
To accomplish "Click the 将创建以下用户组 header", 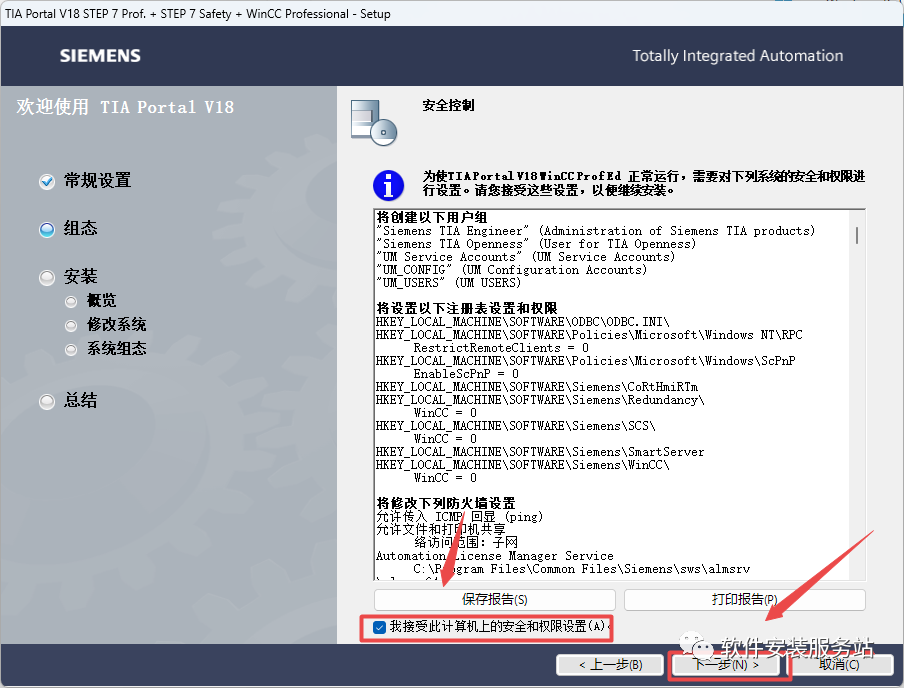I will [432, 217].
